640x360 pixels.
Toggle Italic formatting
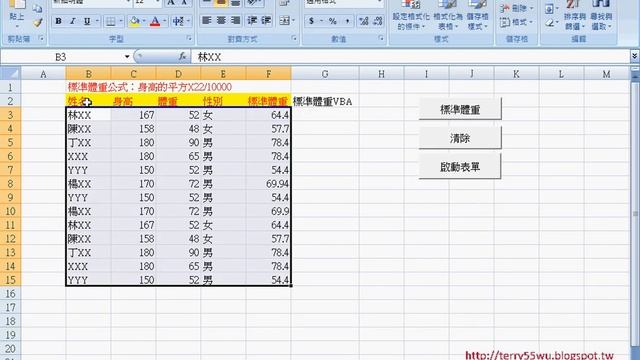(x=73, y=21)
